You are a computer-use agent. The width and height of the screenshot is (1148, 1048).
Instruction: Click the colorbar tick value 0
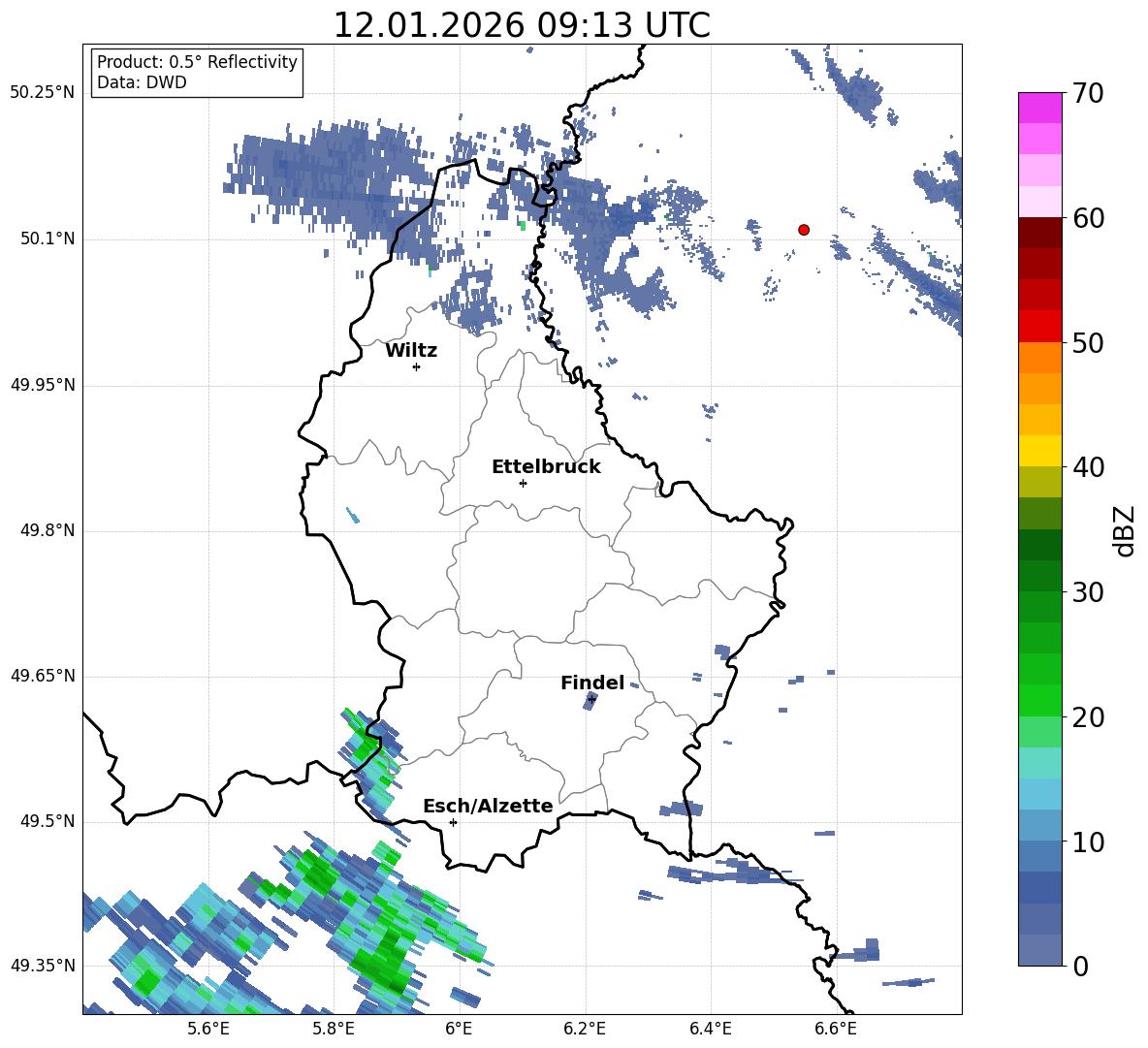[1080, 967]
